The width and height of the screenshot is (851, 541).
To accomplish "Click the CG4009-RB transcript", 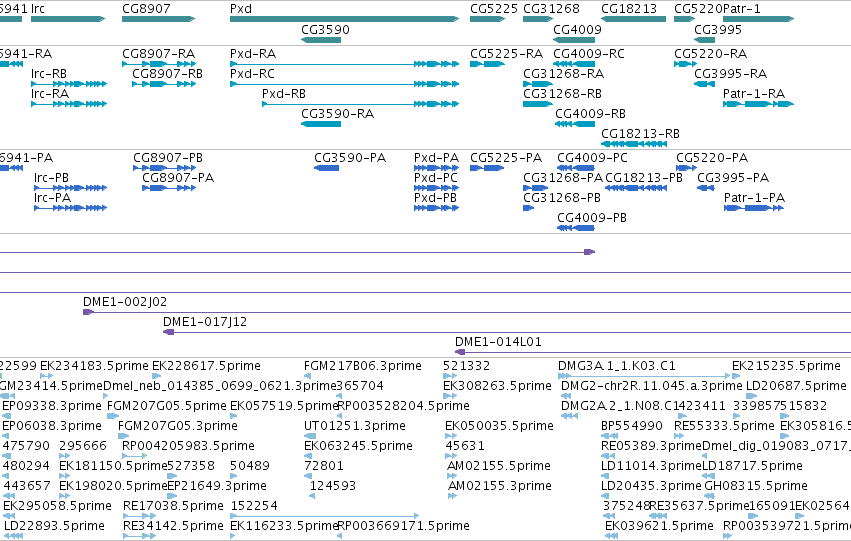I will pos(575,124).
